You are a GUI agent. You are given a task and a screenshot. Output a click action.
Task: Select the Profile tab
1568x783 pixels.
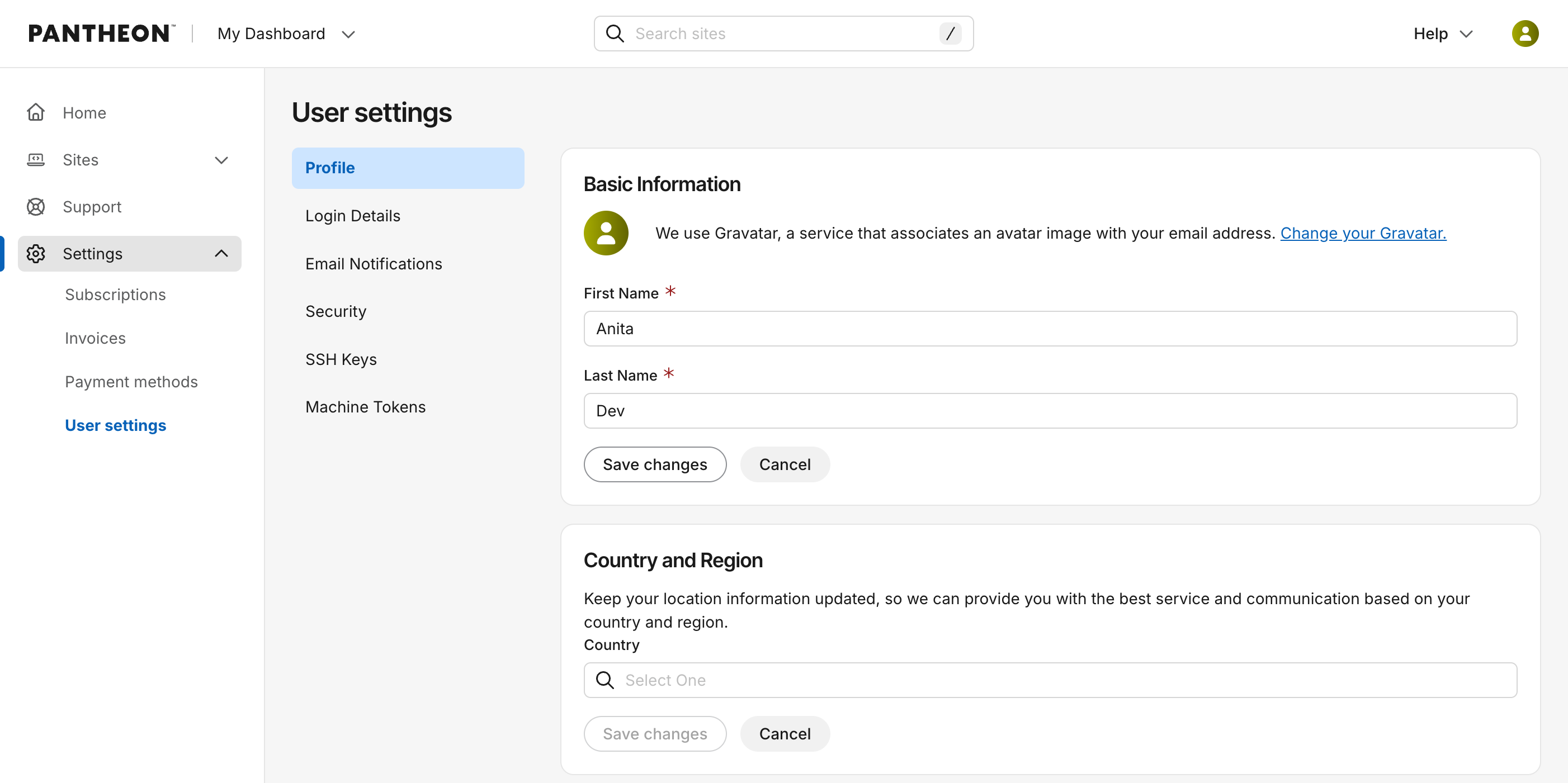pos(408,168)
